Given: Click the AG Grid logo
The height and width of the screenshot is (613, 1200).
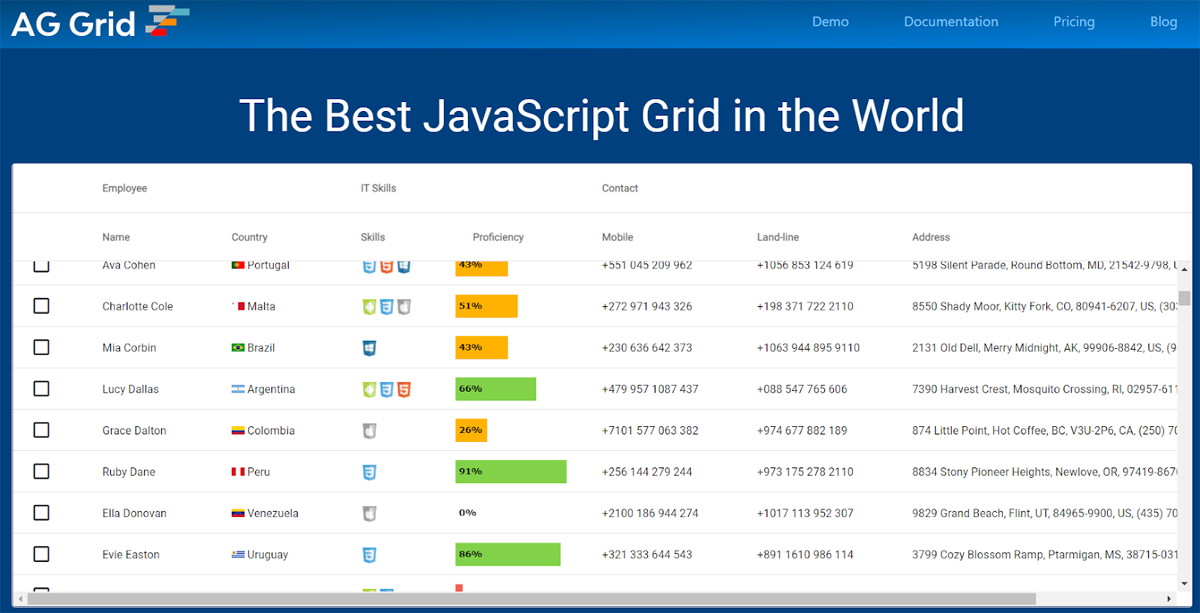Looking at the screenshot, I should click(x=100, y=22).
